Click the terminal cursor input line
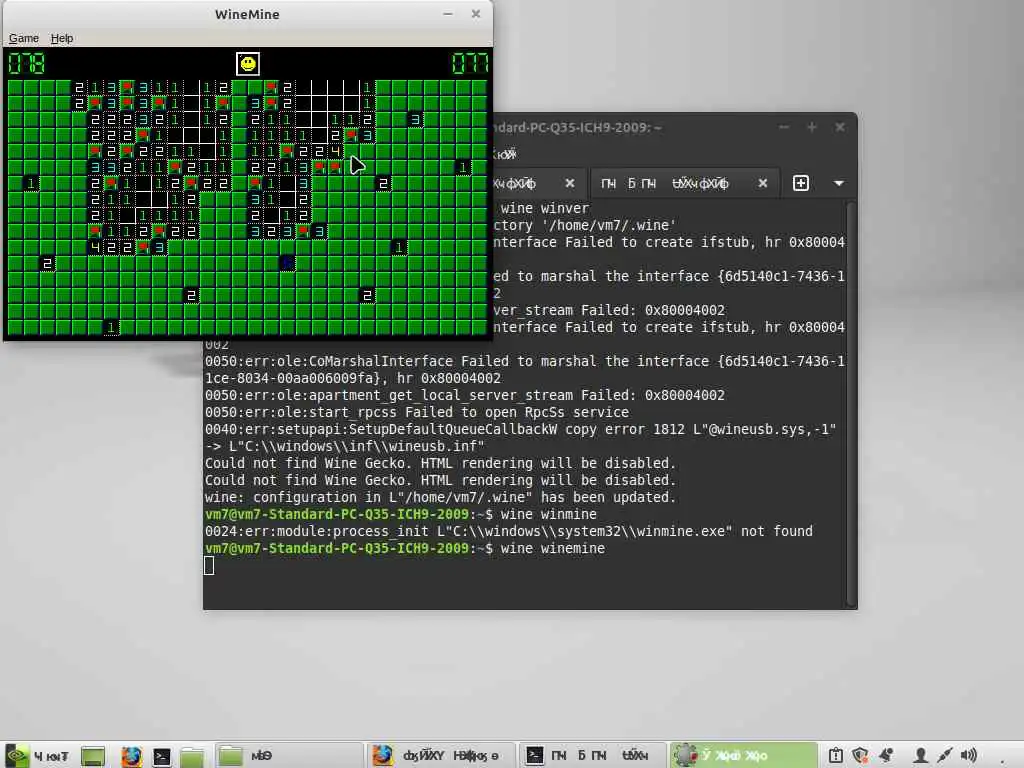 pyautogui.click(x=209, y=566)
